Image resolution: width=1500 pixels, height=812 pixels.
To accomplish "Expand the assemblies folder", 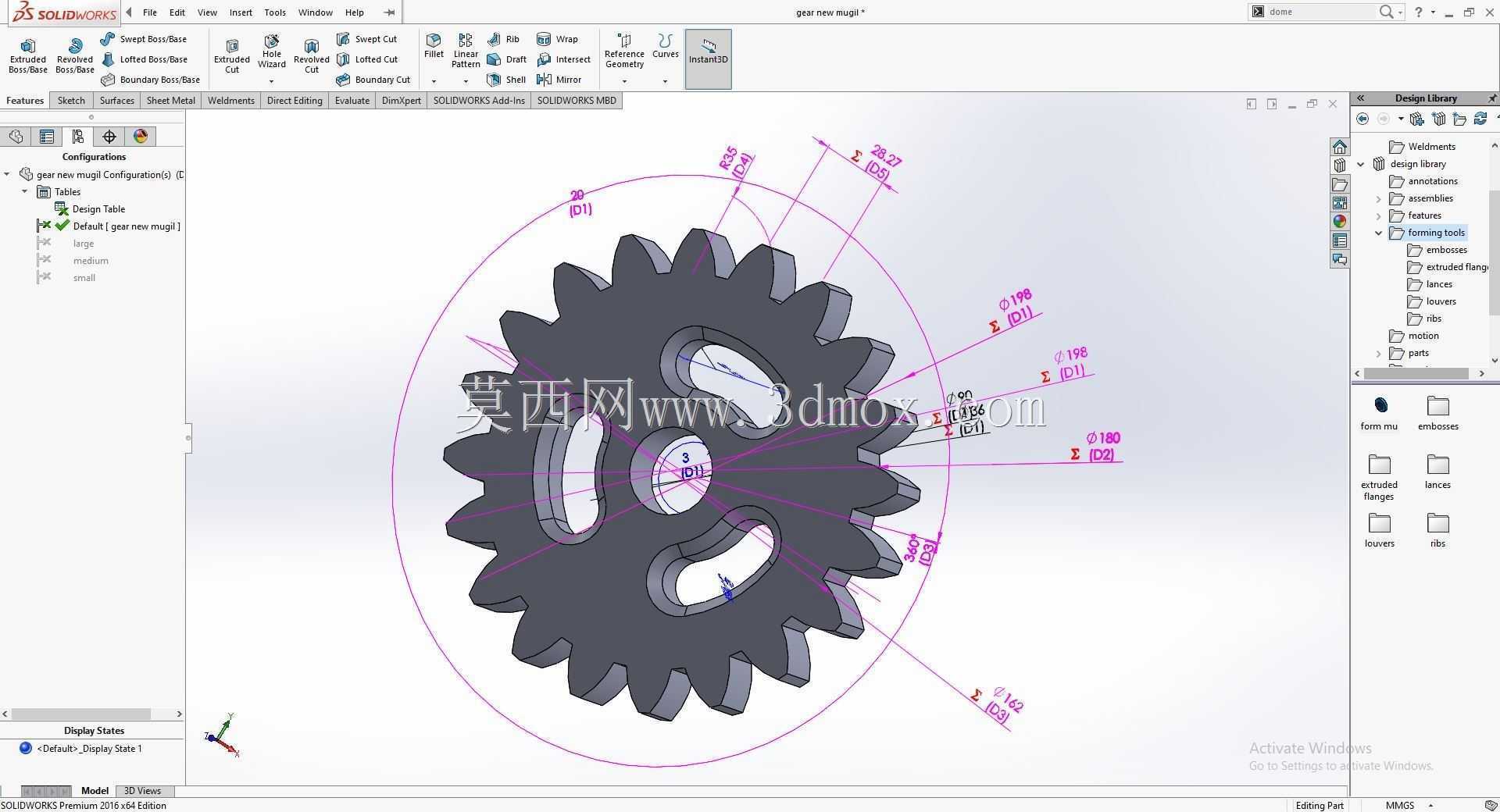I will point(1379,198).
